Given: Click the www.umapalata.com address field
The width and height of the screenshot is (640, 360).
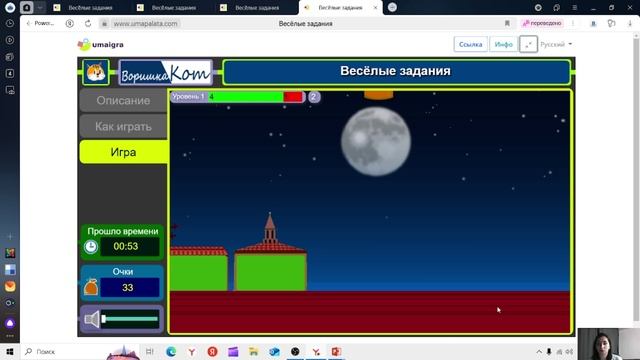Looking at the screenshot, I should click(x=145, y=24).
